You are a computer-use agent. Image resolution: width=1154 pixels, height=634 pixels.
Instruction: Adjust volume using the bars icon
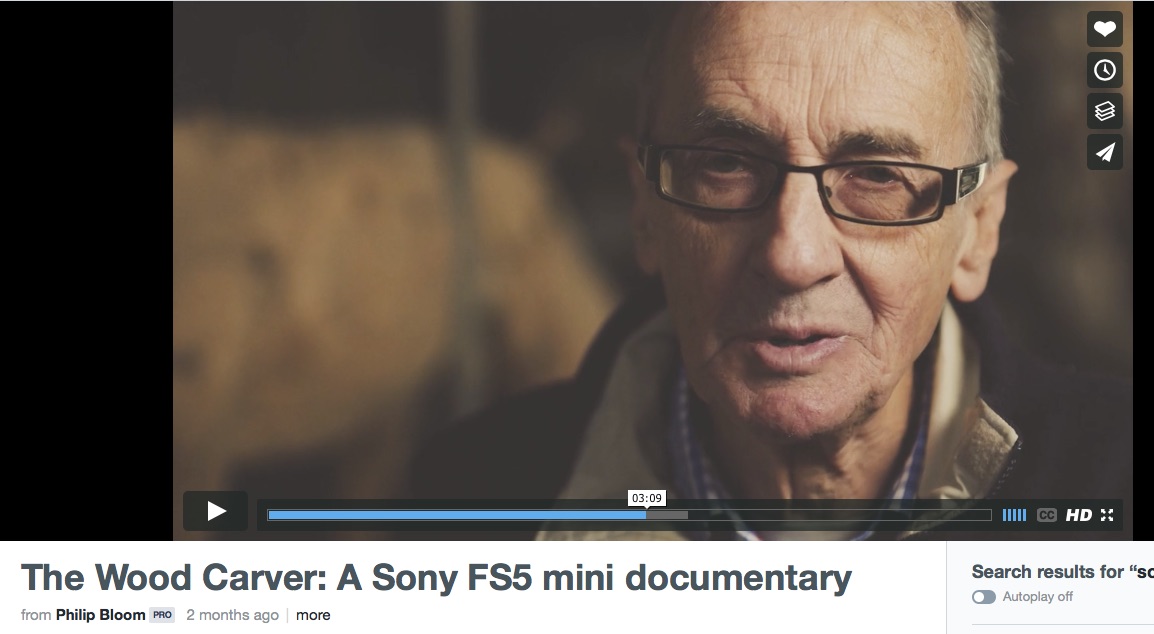pos(1014,515)
